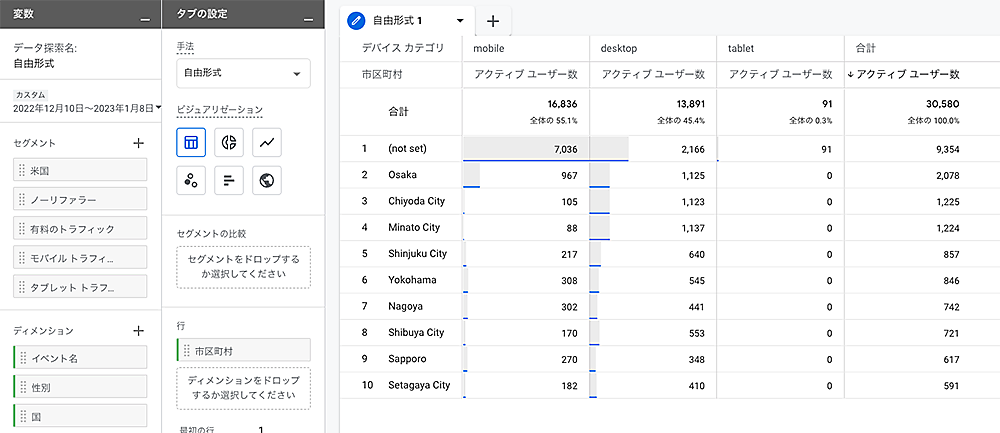Select the donut chart visualization
The height and width of the screenshot is (433, 1000).
[229, 143]
